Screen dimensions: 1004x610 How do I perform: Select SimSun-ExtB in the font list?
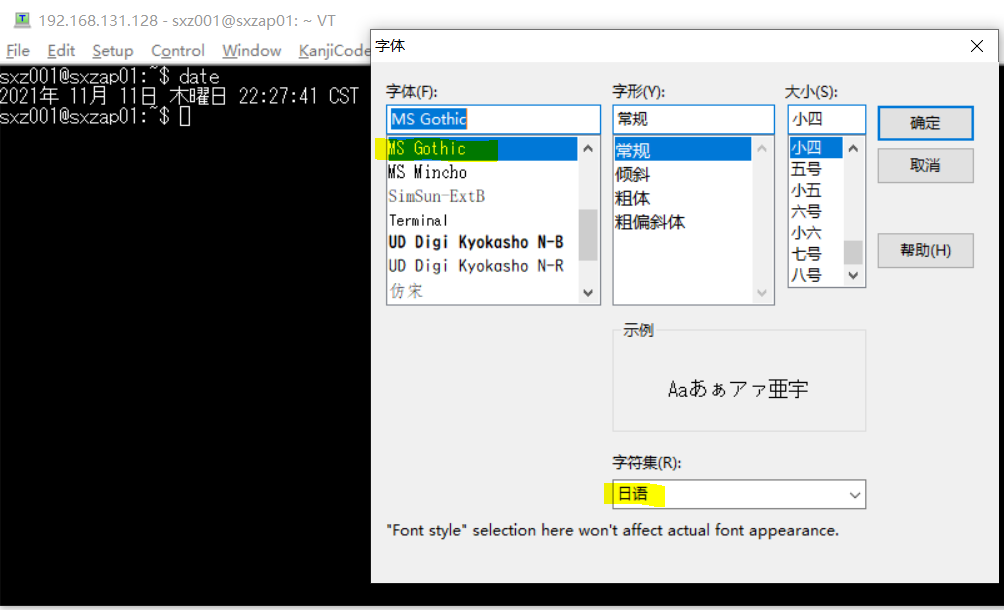[482, 196]
